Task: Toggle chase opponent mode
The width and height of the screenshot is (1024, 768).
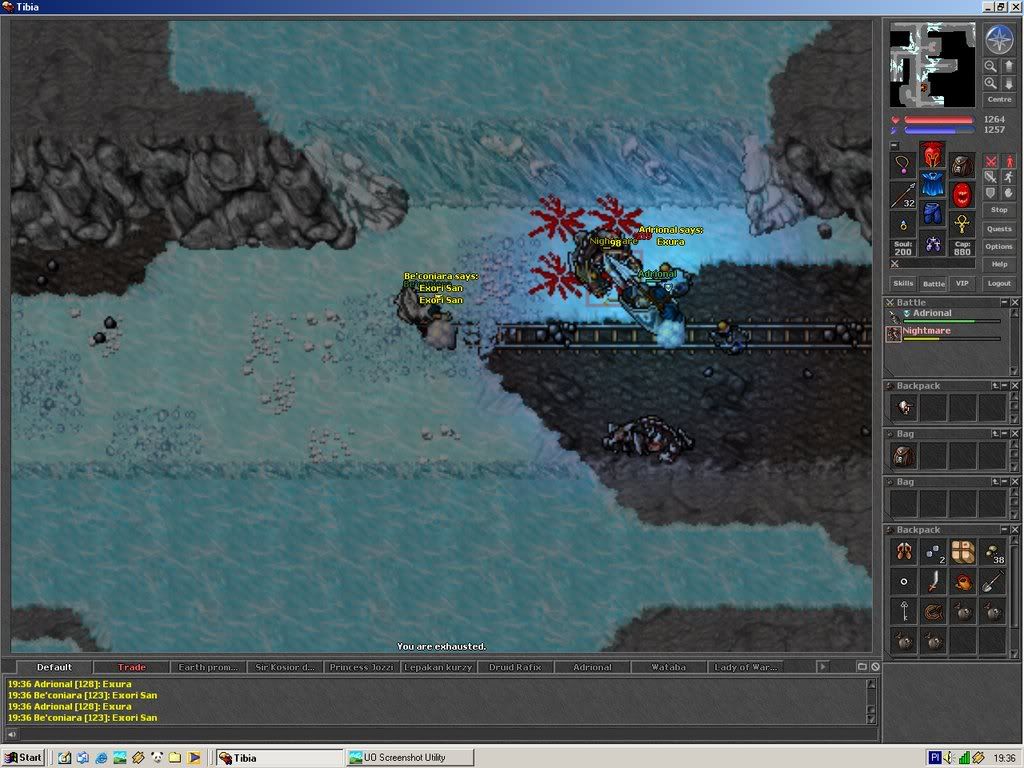Action: [1009, 177]
